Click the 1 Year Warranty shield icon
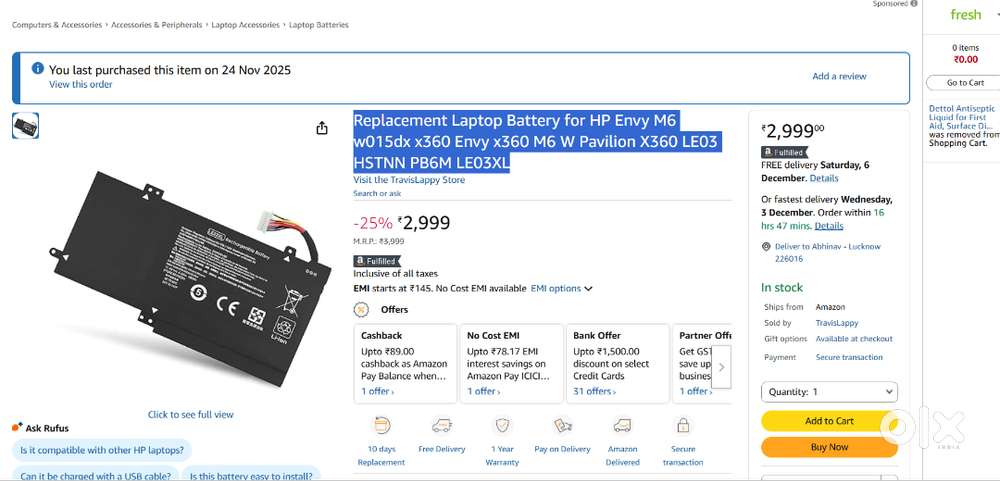This screenshot has width=1000, height=481. click(503, 426)
